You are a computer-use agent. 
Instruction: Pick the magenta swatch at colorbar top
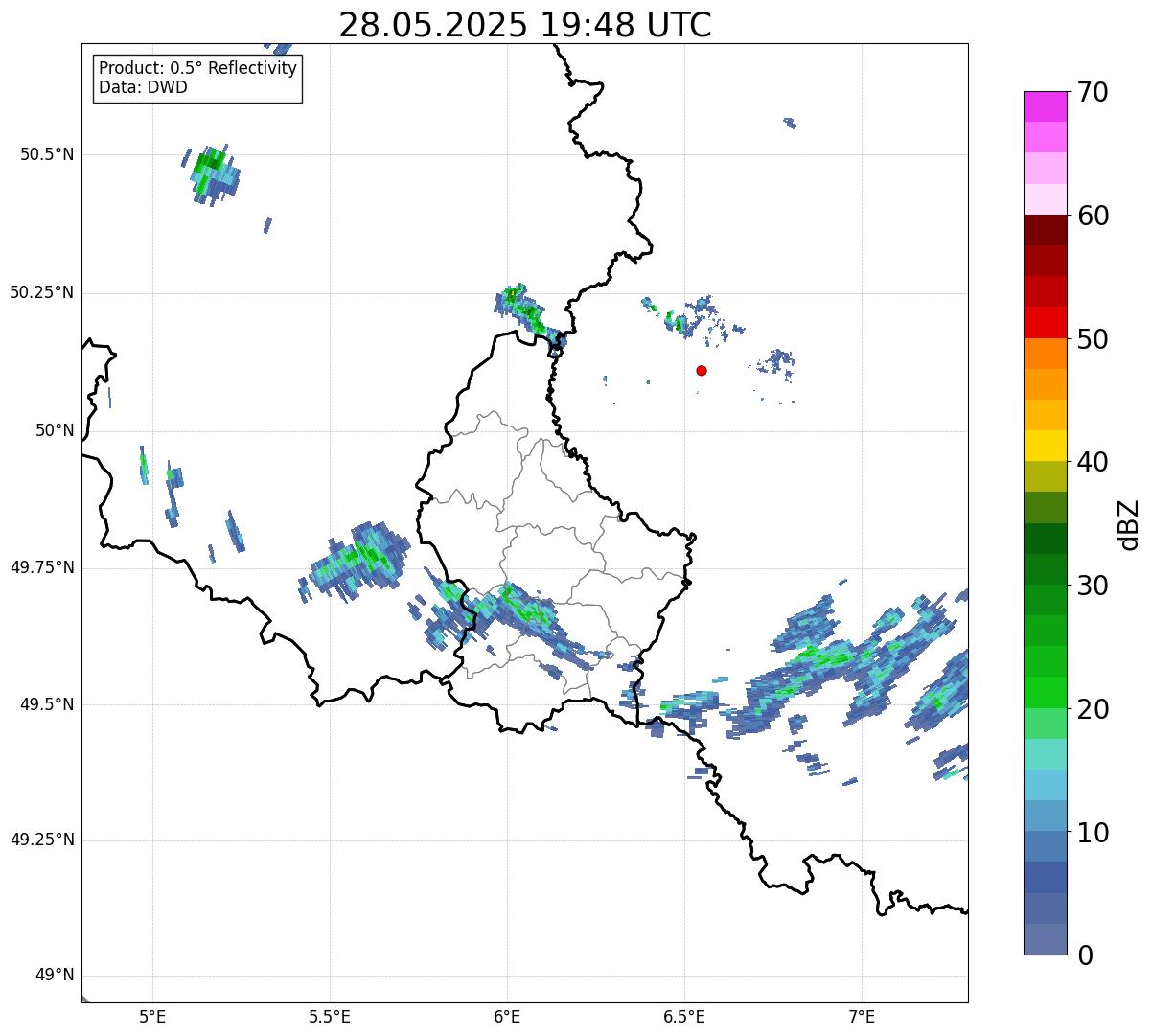pyautogui.click(x=1046, y=106)
